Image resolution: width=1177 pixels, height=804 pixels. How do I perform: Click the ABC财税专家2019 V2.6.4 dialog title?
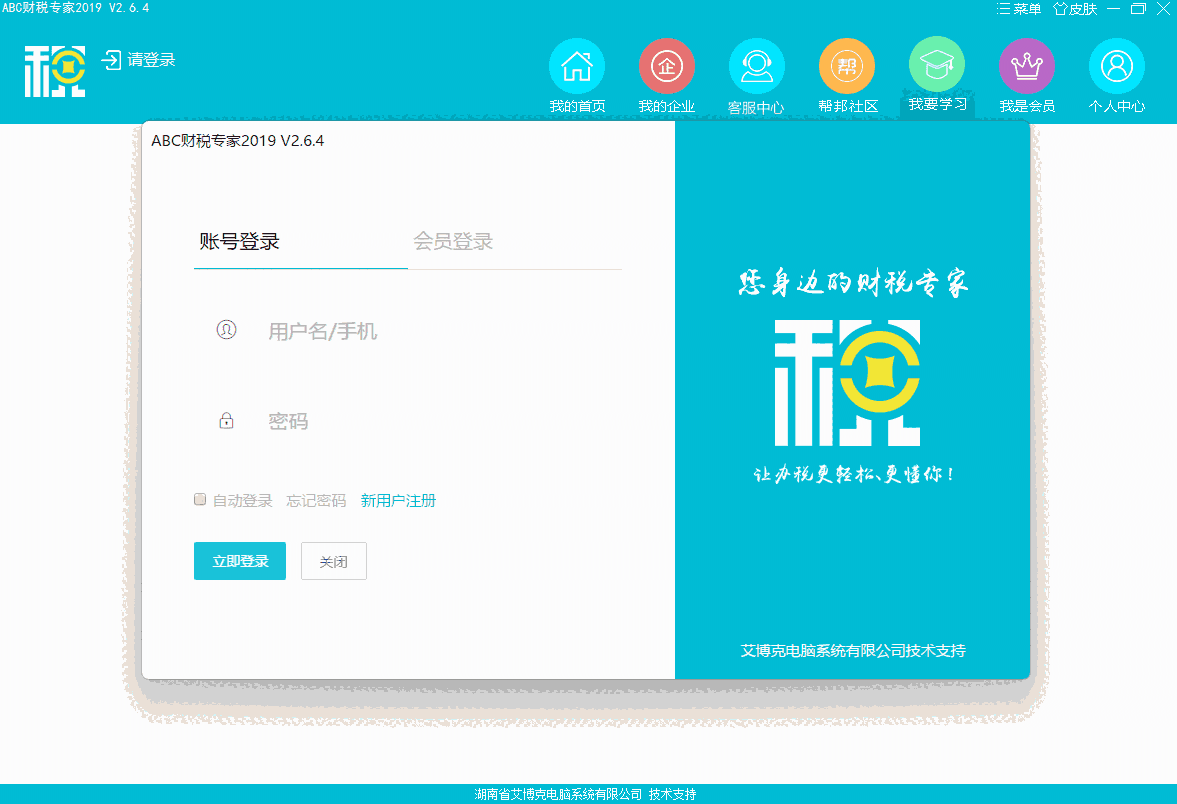pos(237,141)
